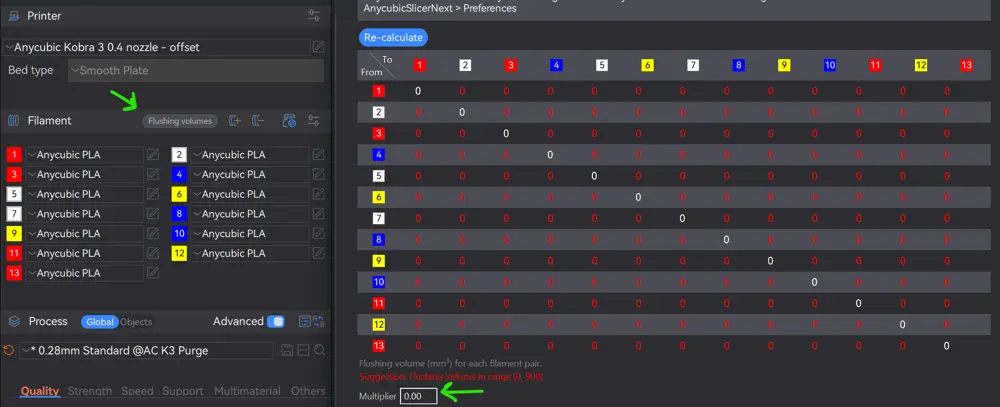Switch to the Multimaterial tab

(247, 391)
